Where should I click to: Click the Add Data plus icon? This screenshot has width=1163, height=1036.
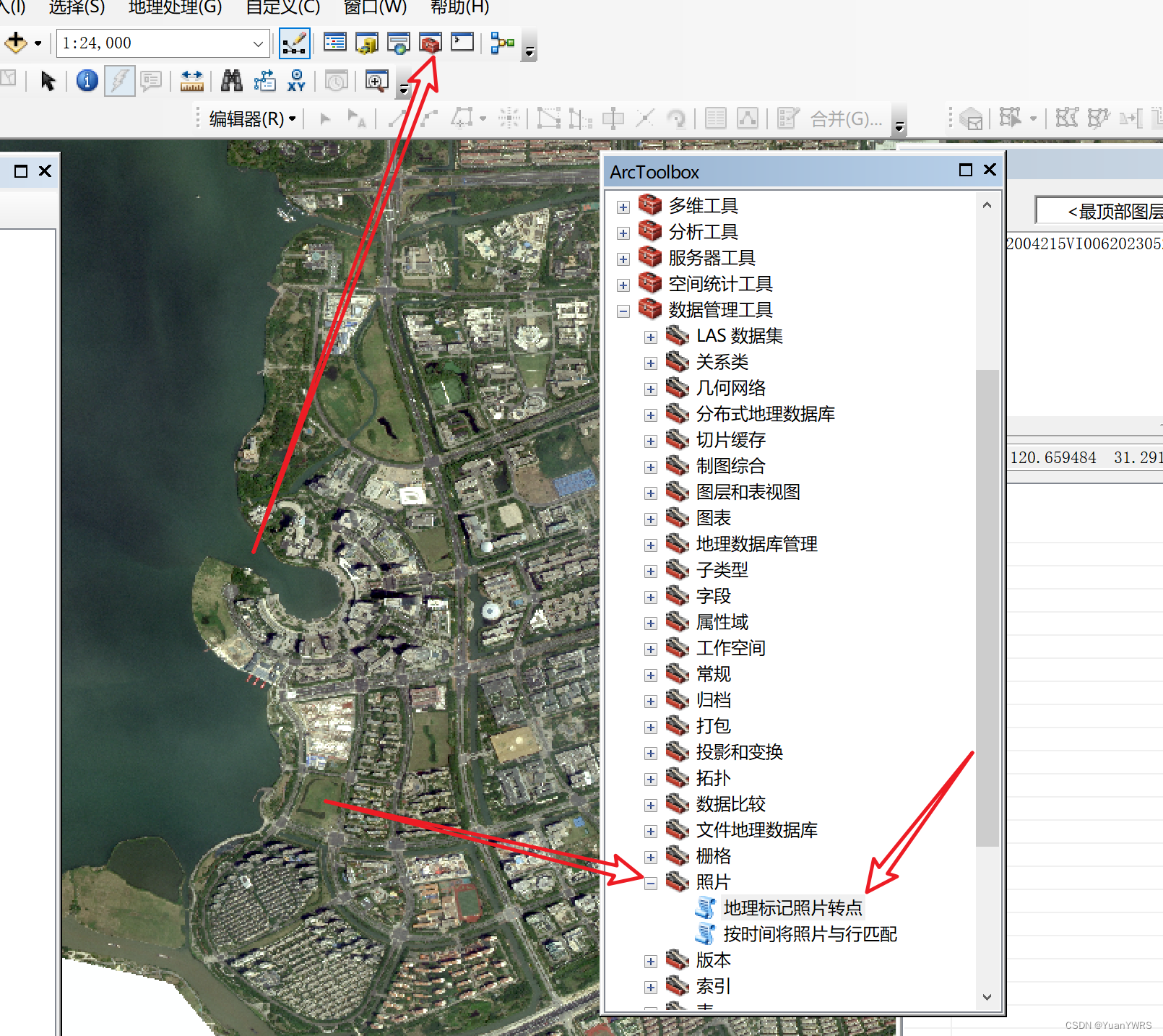[x=16, y=43]
